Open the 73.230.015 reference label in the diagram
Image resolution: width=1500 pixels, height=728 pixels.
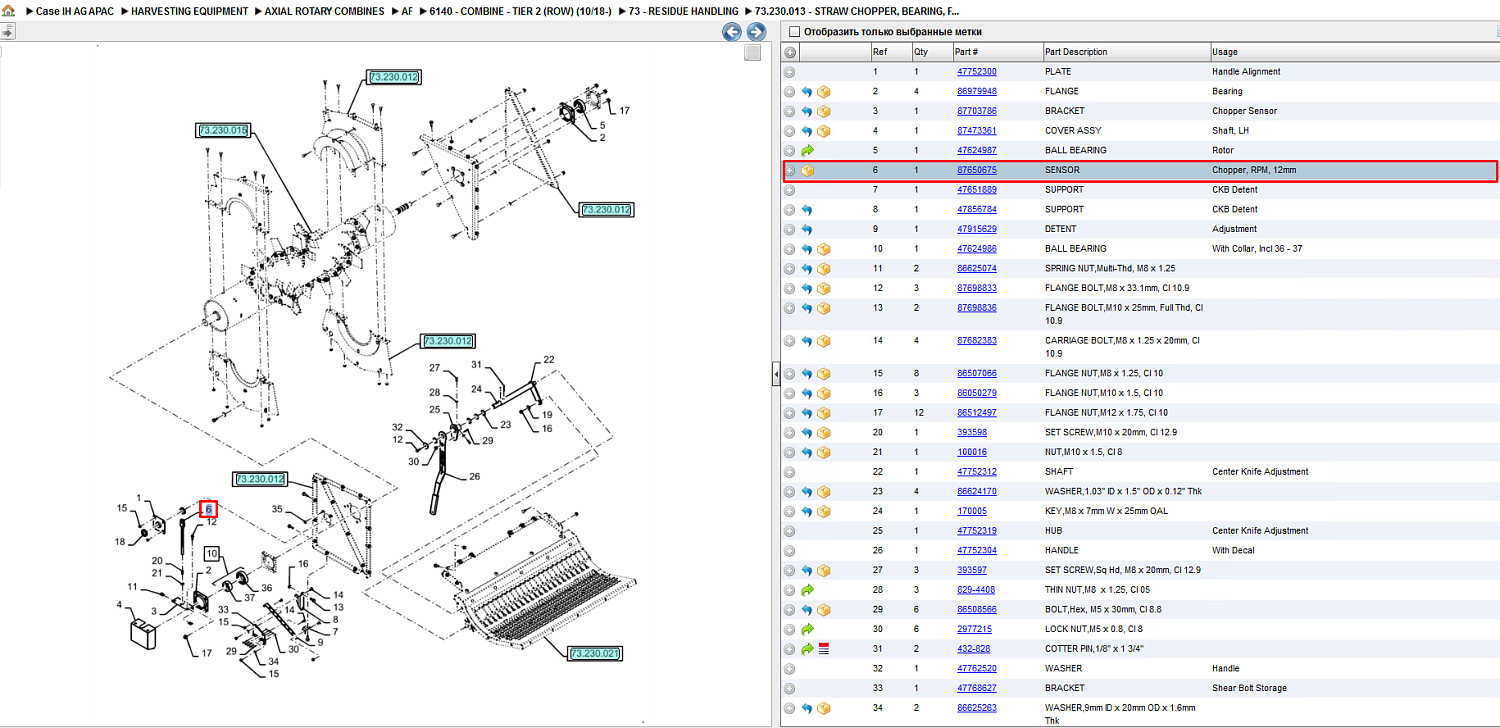click(x=223, y=130)
